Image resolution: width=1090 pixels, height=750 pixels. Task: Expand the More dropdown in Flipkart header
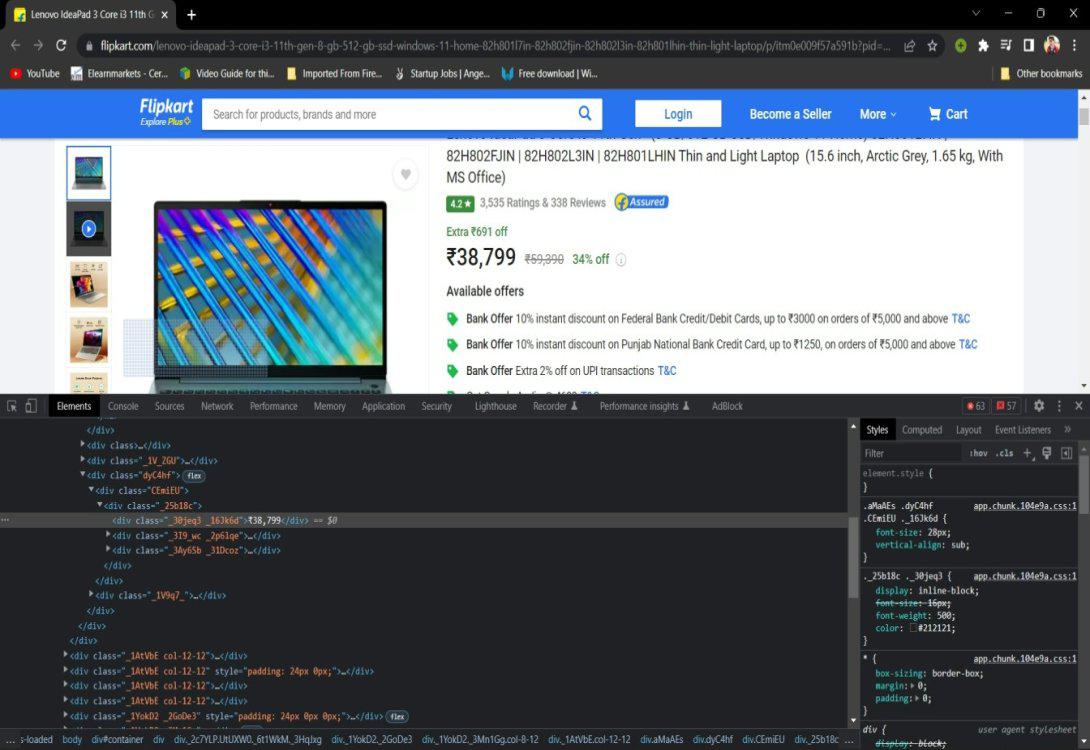click(x=878, y=114)
